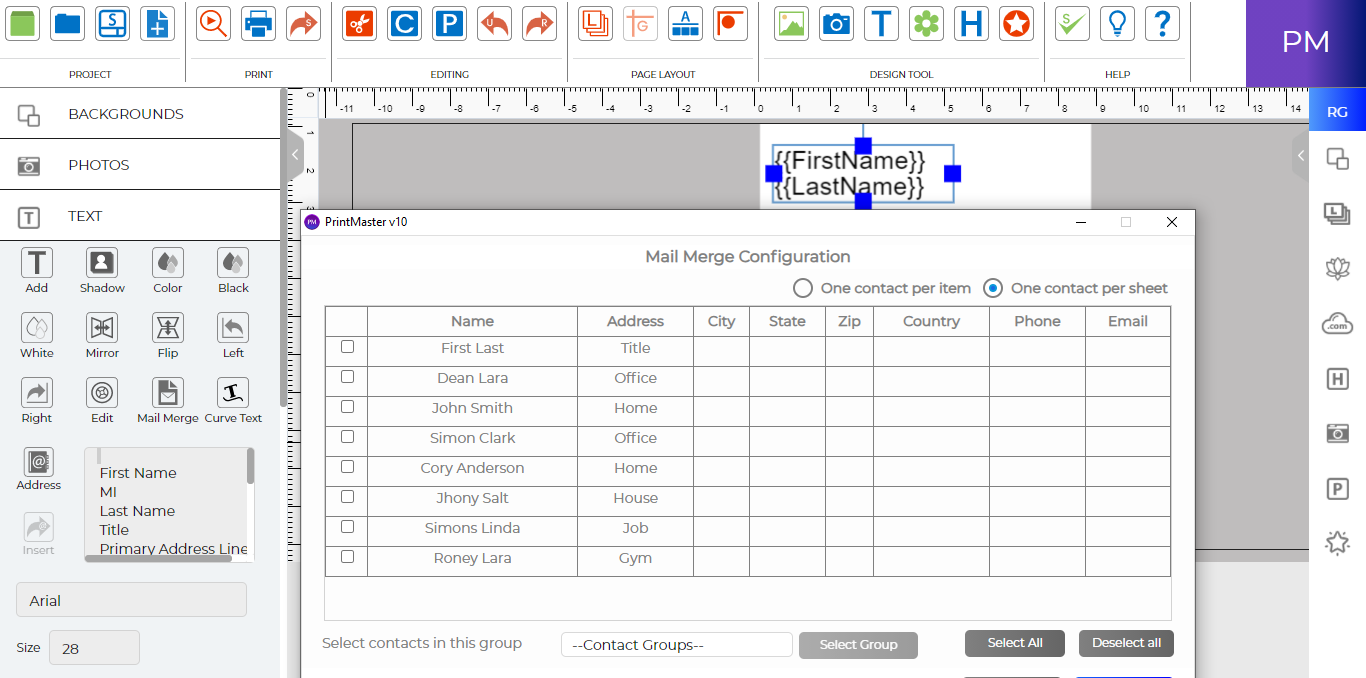Click the red star design tool icon

click(x=1016, y=23)
